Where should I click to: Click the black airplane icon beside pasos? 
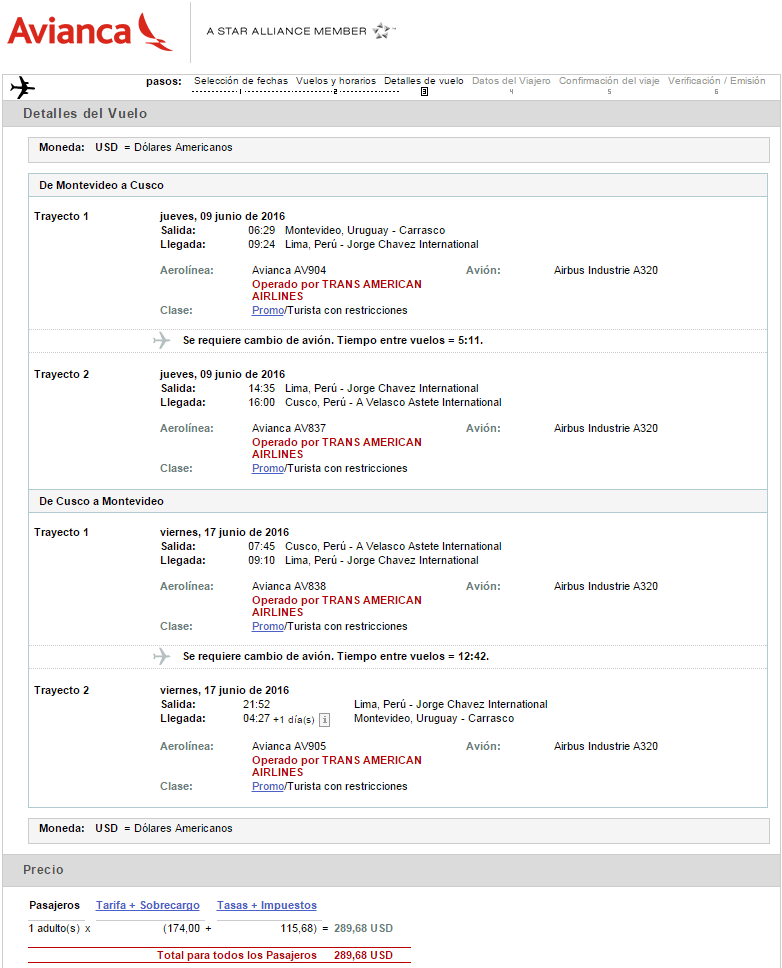click(22, 87)
